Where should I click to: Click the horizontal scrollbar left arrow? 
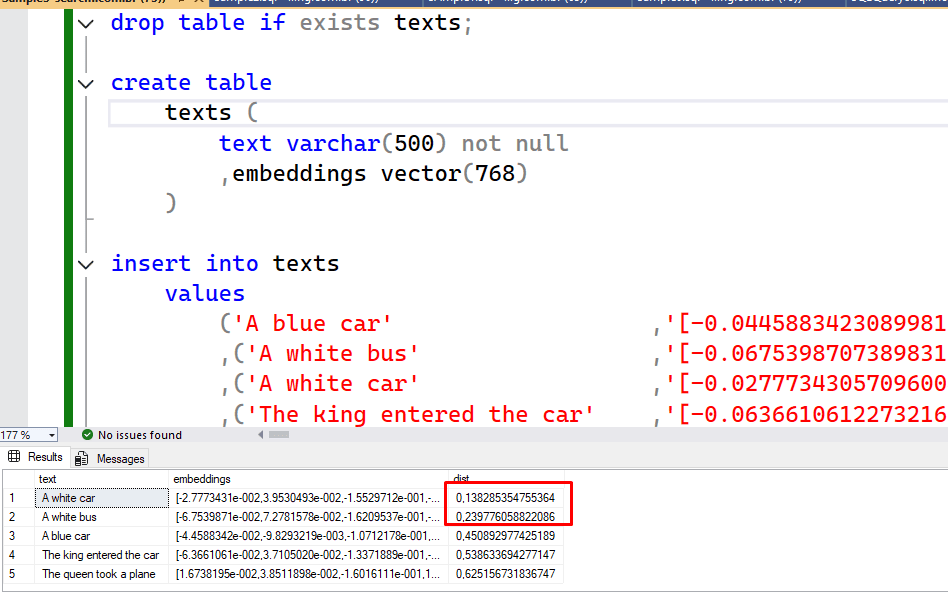coord(261,434)
